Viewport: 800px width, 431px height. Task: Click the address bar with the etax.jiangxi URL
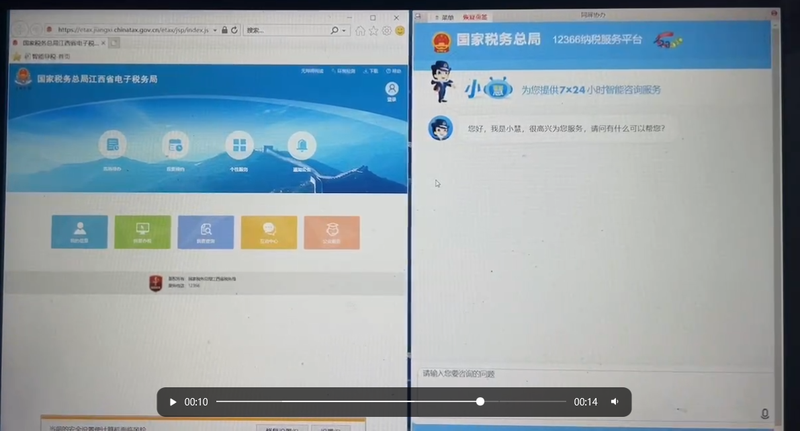(x=133, y=30)
